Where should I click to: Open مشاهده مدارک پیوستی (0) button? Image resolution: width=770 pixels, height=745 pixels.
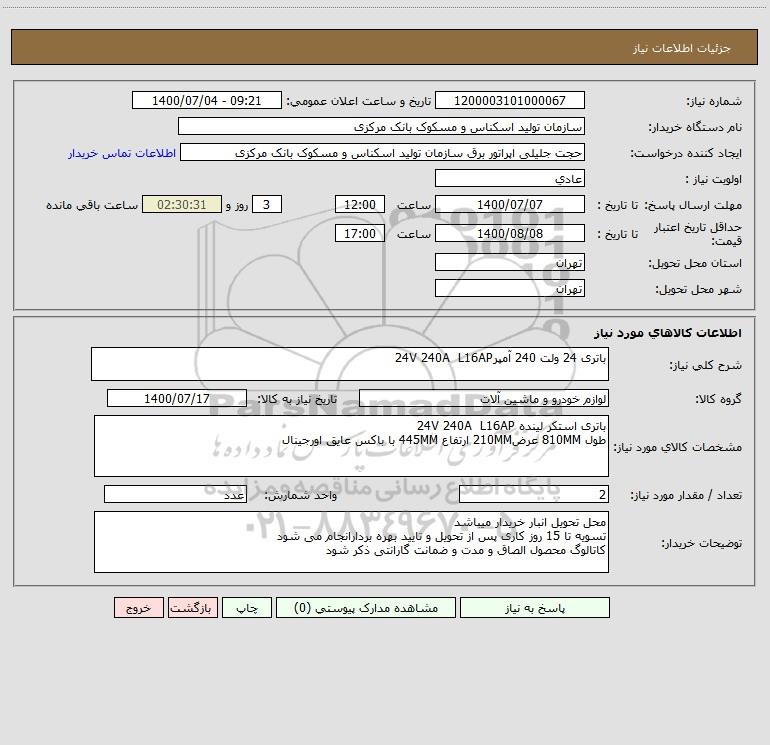366,607
